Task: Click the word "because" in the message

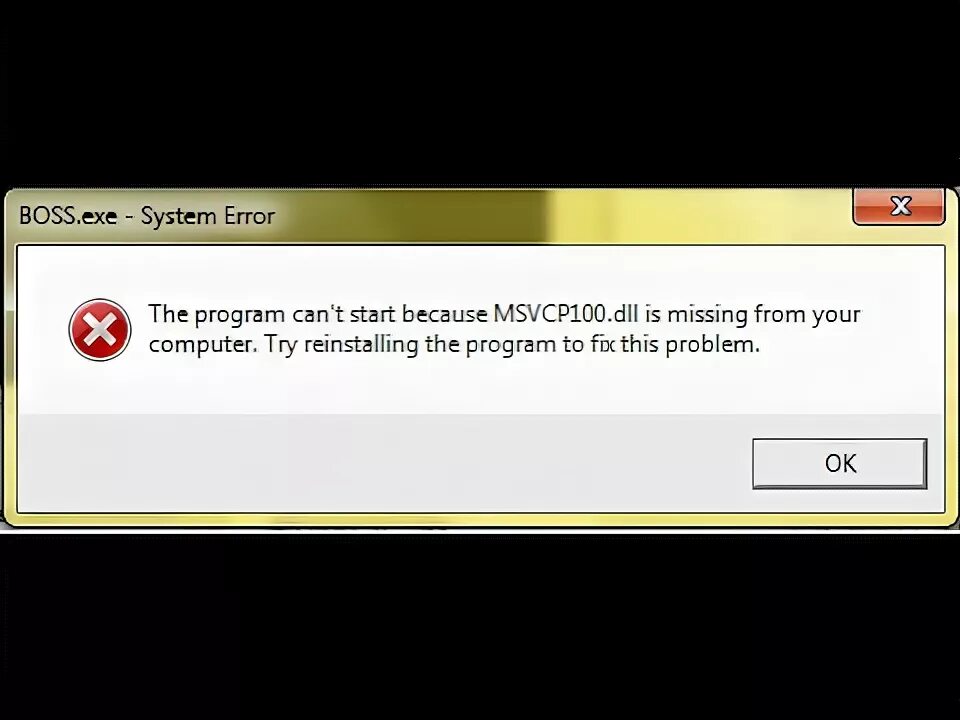Action: pyautogui.click(x=444, y=314)
